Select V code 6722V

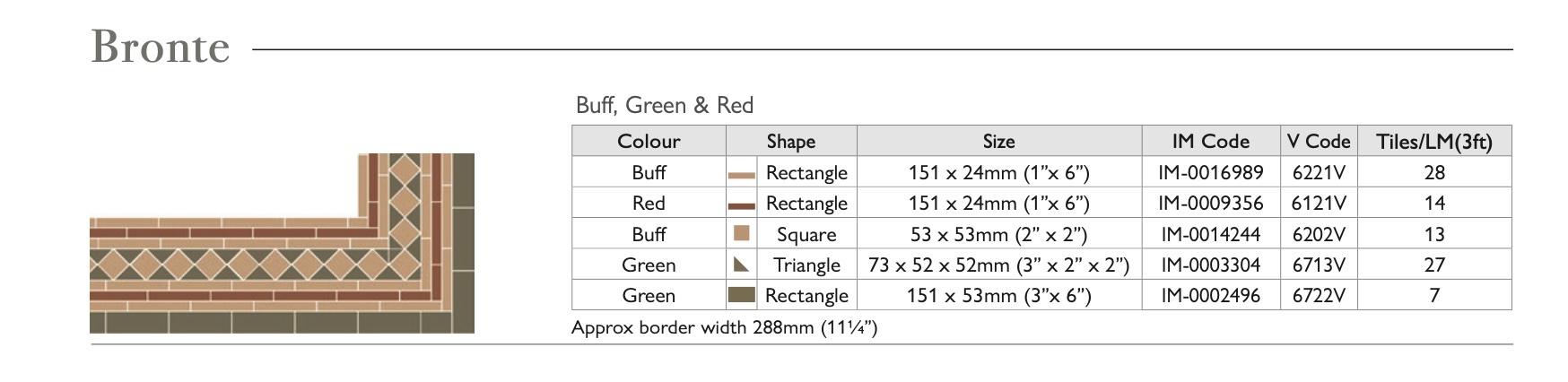(x=1319, y=295)
